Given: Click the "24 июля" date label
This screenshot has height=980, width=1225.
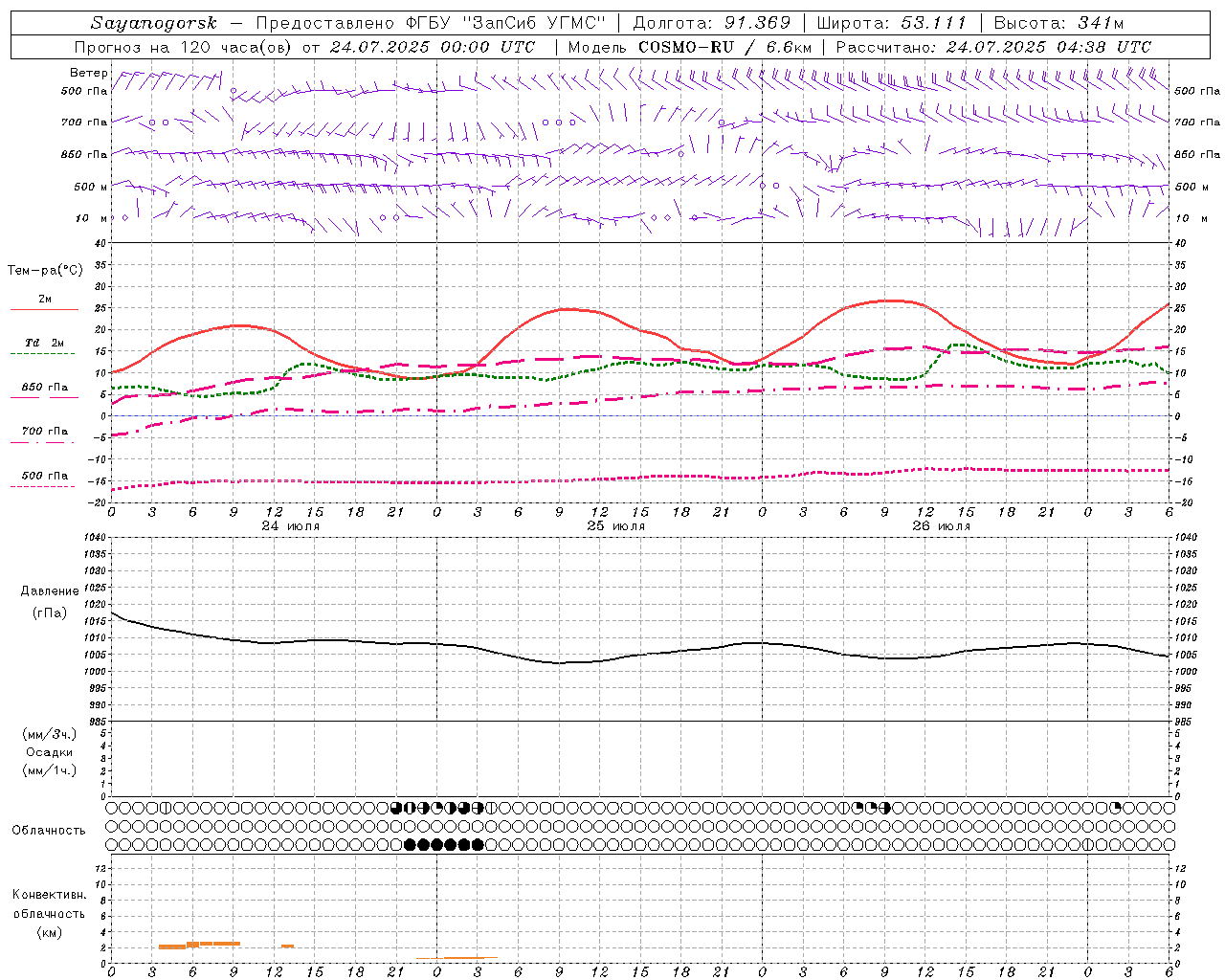Looking at the screenshot, I should click(291, 525).
